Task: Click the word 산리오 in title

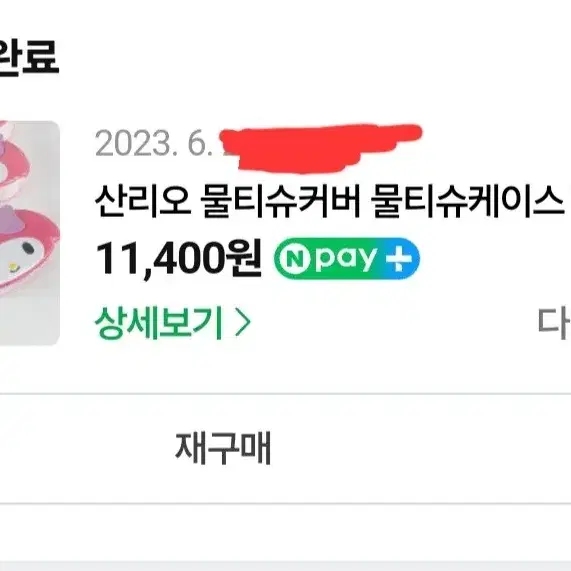Action: 142,201
